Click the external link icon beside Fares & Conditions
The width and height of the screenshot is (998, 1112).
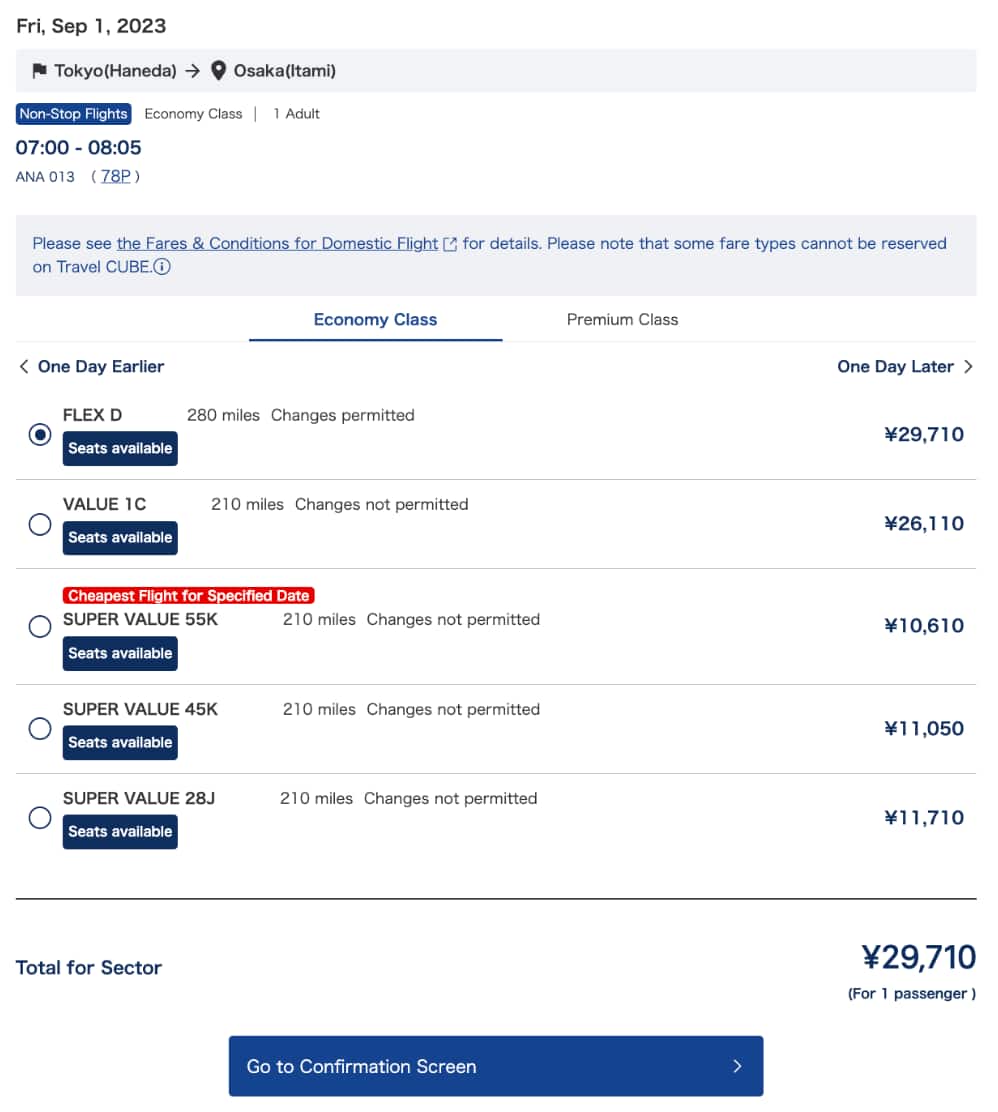pyautogui.click(x=450, y=244)
